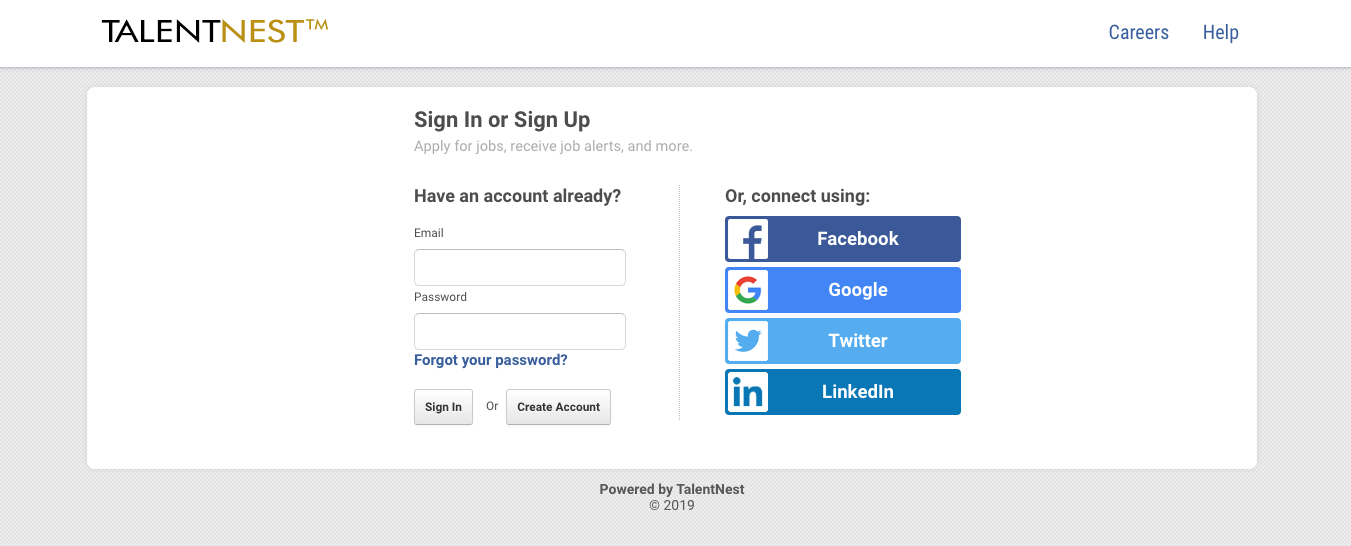Click the "Email" field label

click(x=429, y=233)
